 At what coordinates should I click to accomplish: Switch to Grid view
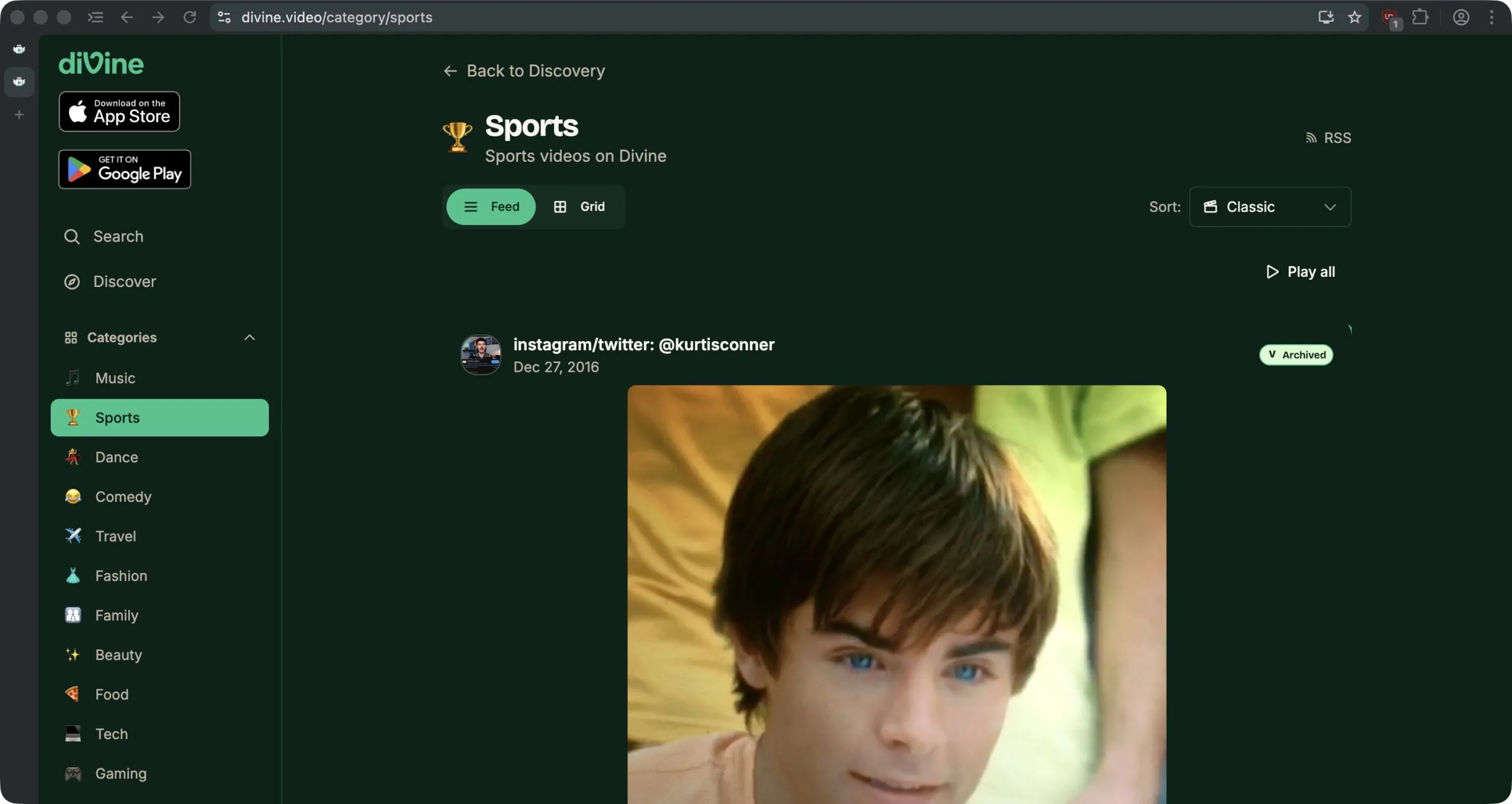click(579, 207)
